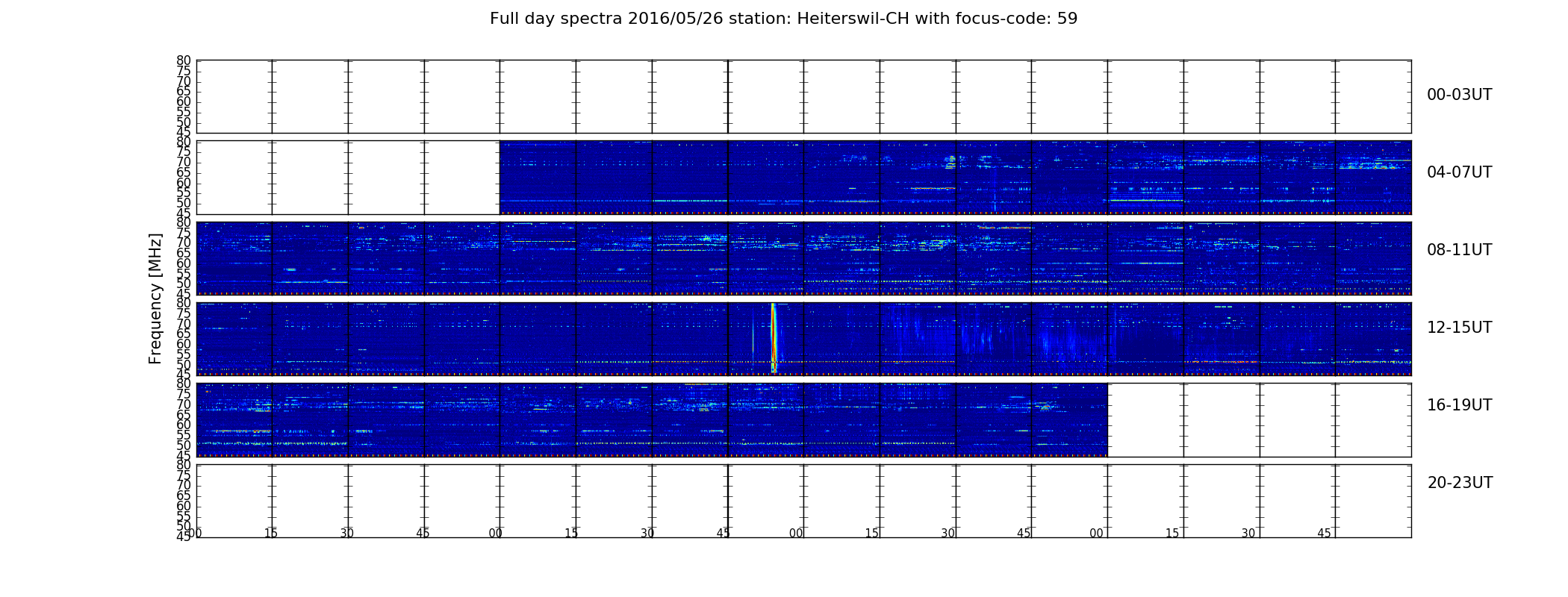Click inside the 08-11UT spectrogram data area
The image size is (1568, 597).
(803, 258)
